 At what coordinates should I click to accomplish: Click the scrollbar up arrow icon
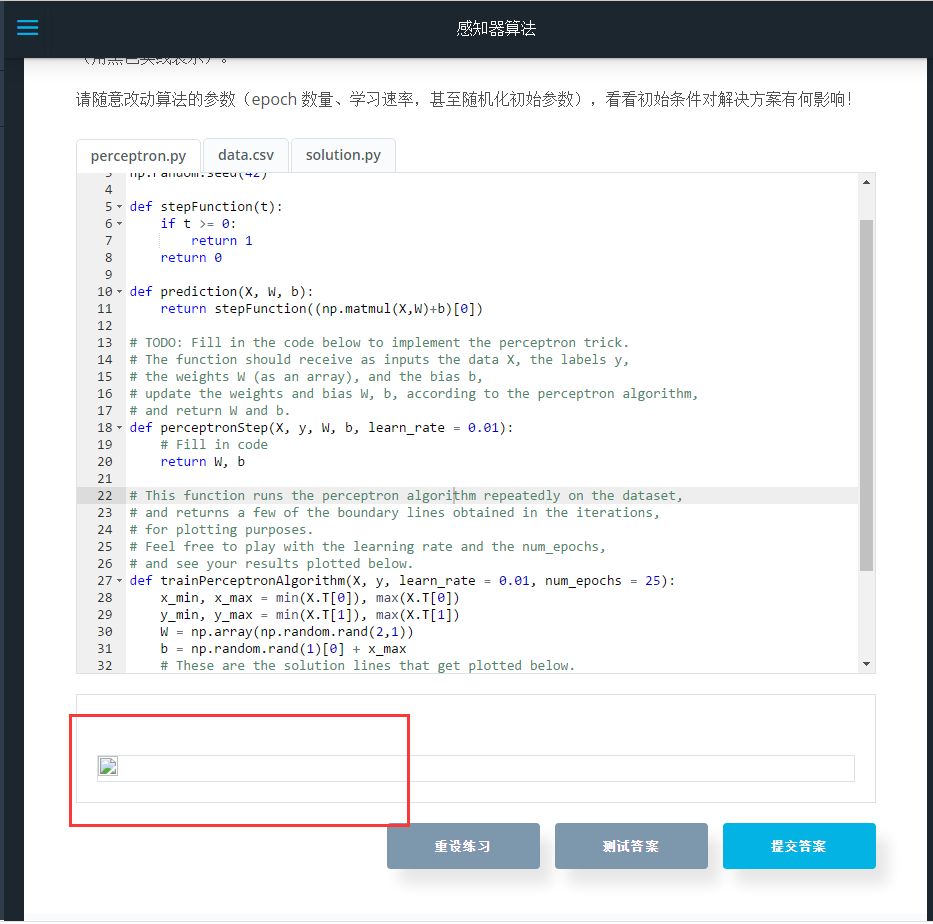click(x=865, y=180)
